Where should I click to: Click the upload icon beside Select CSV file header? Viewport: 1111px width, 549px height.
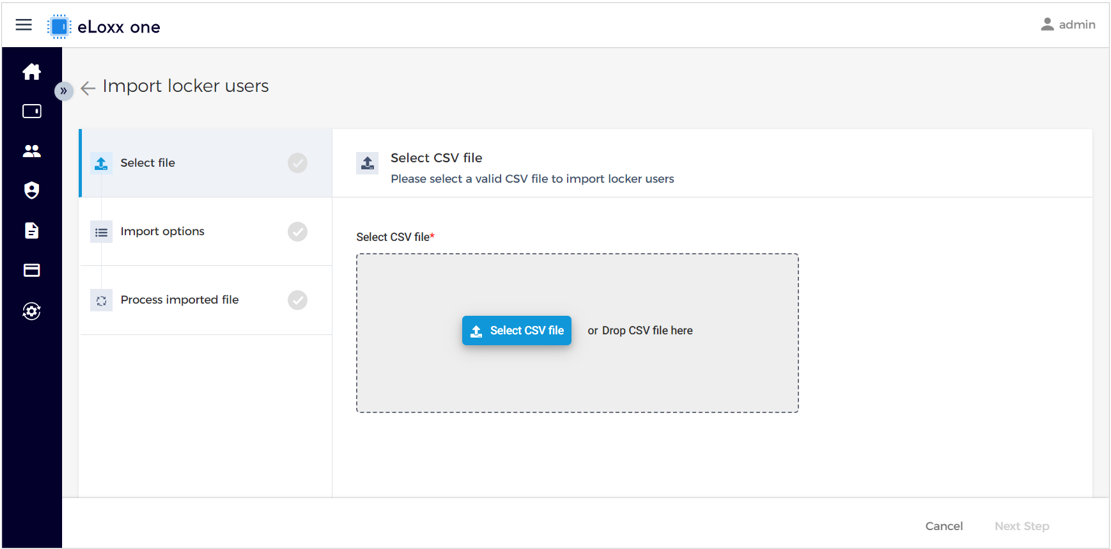click(x=367, y=163)
